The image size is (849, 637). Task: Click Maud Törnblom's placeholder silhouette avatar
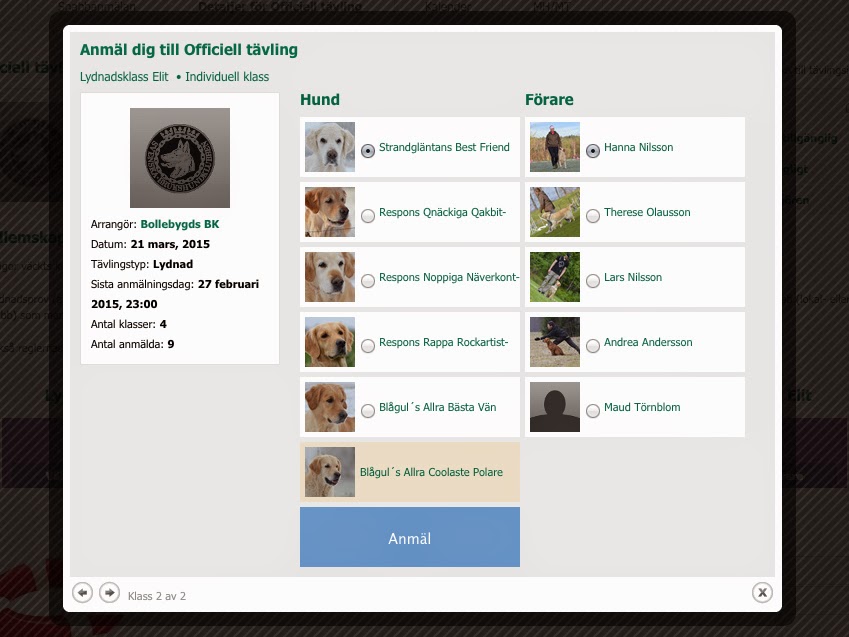click(554, 407)
